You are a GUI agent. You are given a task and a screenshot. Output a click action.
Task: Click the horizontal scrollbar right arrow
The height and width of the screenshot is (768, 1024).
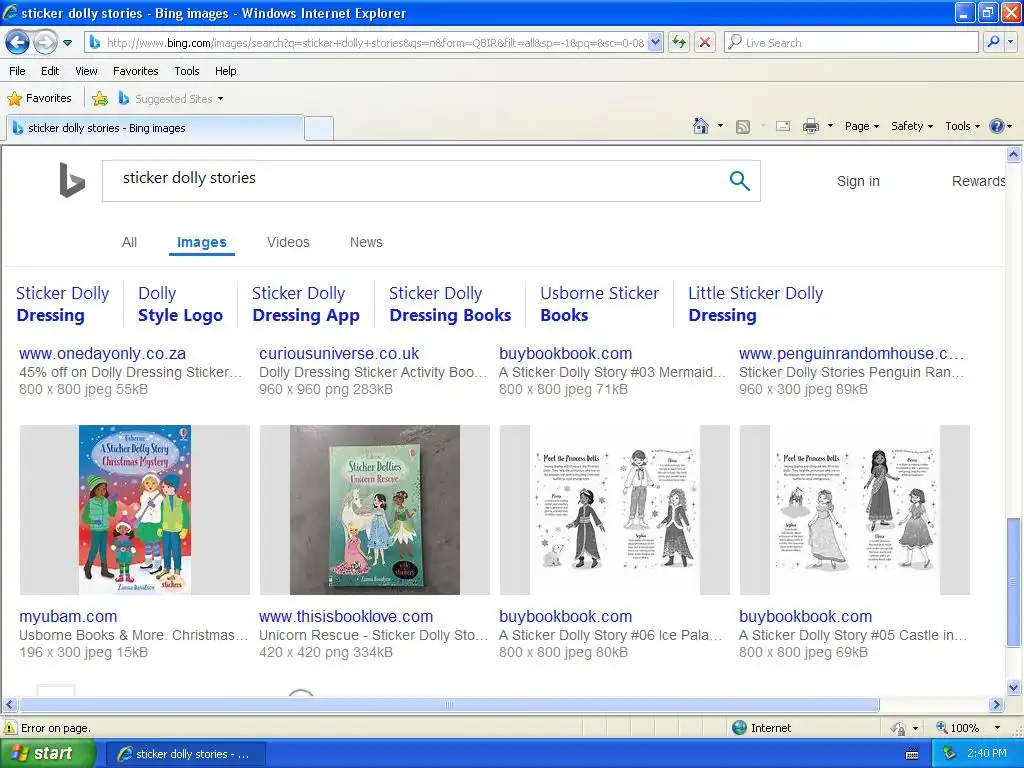point(997,705)
